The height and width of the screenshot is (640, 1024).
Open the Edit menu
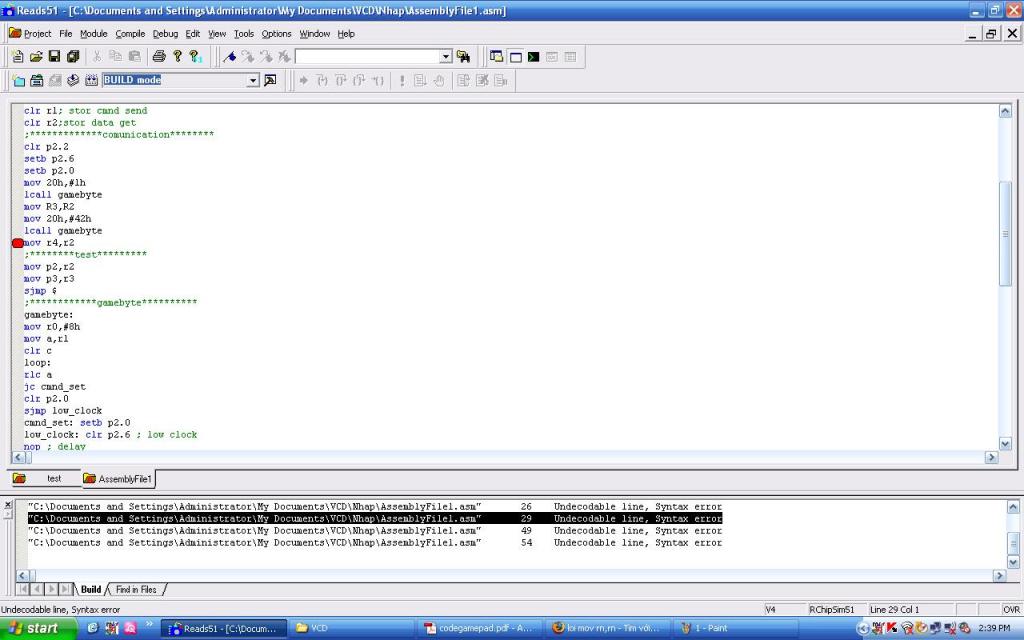coord(193,33)
